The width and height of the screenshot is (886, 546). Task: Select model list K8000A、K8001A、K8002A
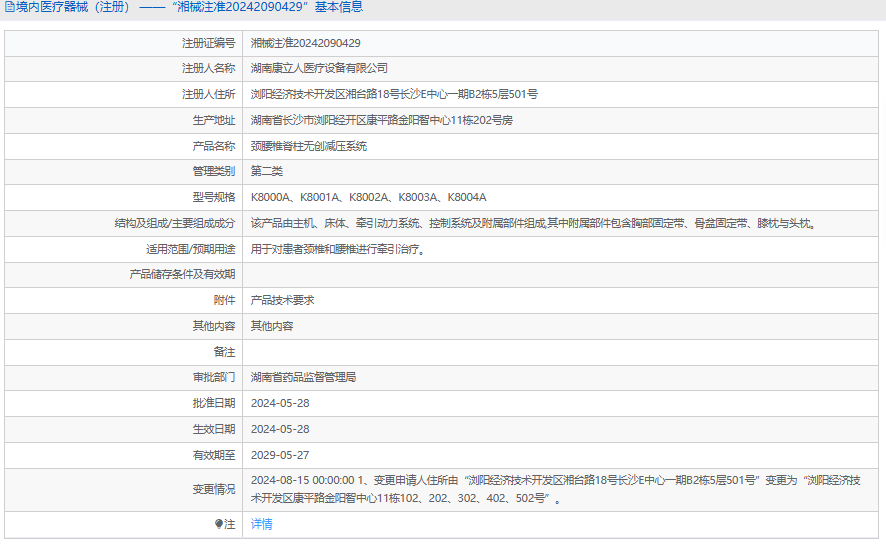pos(369,197)
